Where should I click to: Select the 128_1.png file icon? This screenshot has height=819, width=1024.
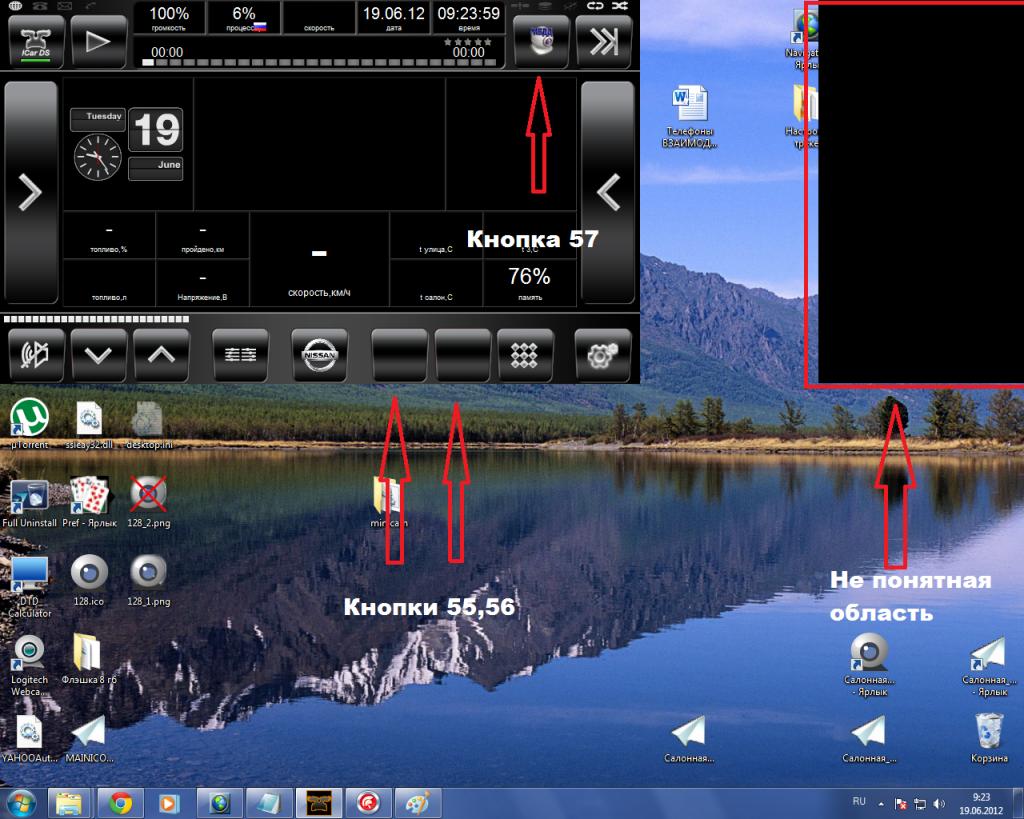tap(148, 580)
